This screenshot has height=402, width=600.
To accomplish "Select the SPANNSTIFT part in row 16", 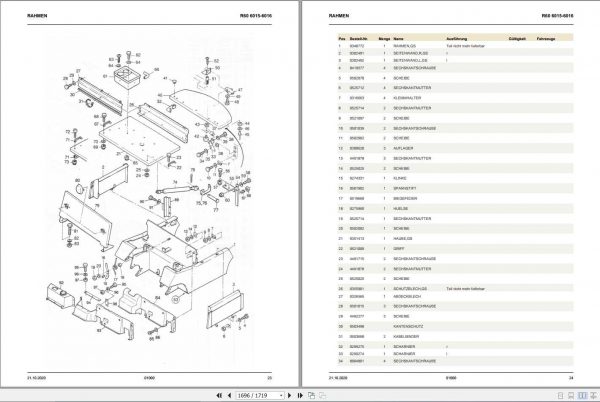I will [x=405, y=189].
